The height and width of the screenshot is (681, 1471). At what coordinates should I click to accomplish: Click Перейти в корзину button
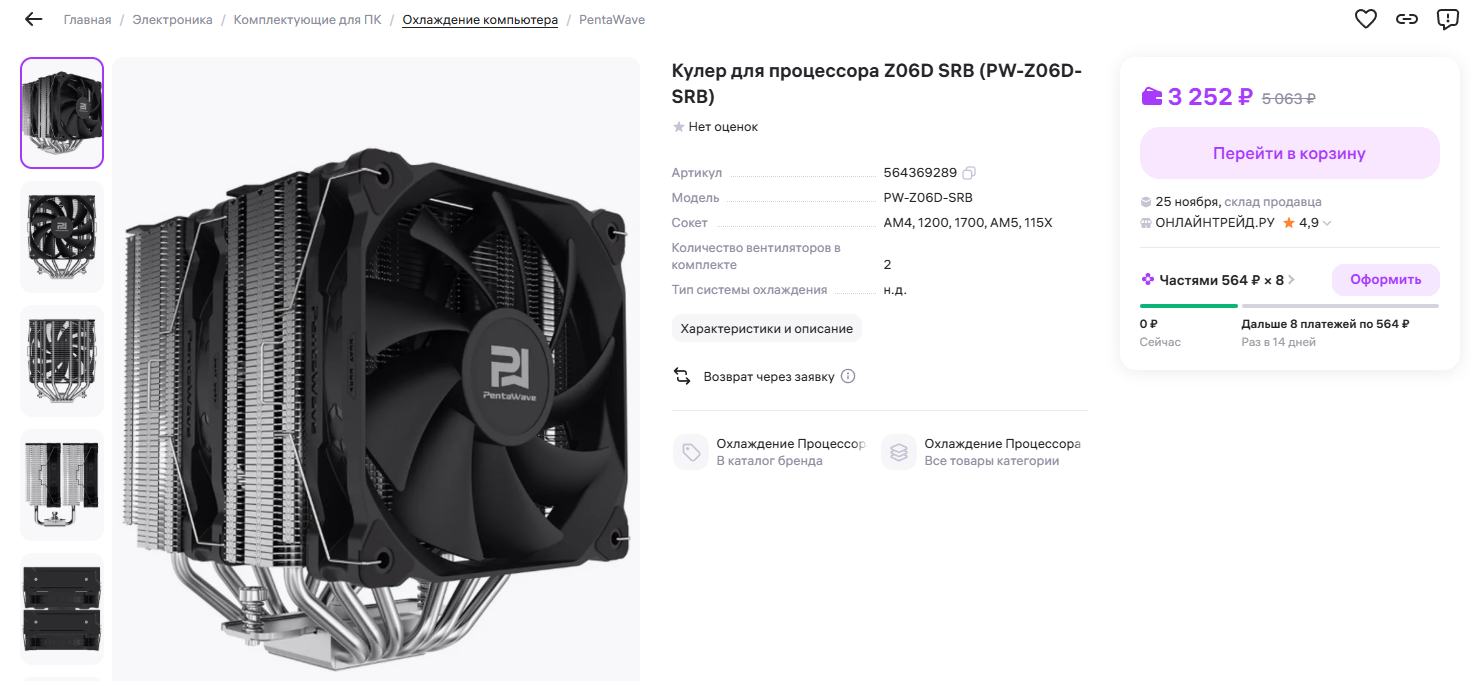coord(1289,153)
